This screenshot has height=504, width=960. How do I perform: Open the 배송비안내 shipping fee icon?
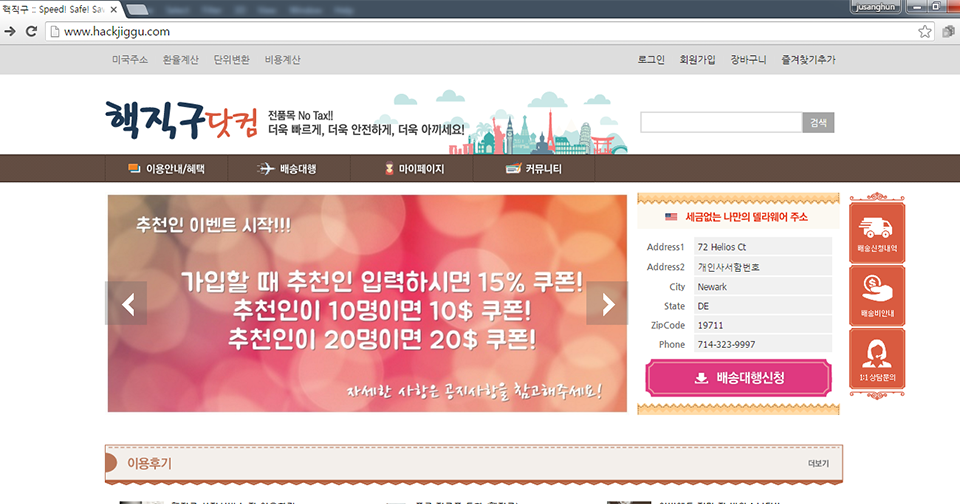877,294
